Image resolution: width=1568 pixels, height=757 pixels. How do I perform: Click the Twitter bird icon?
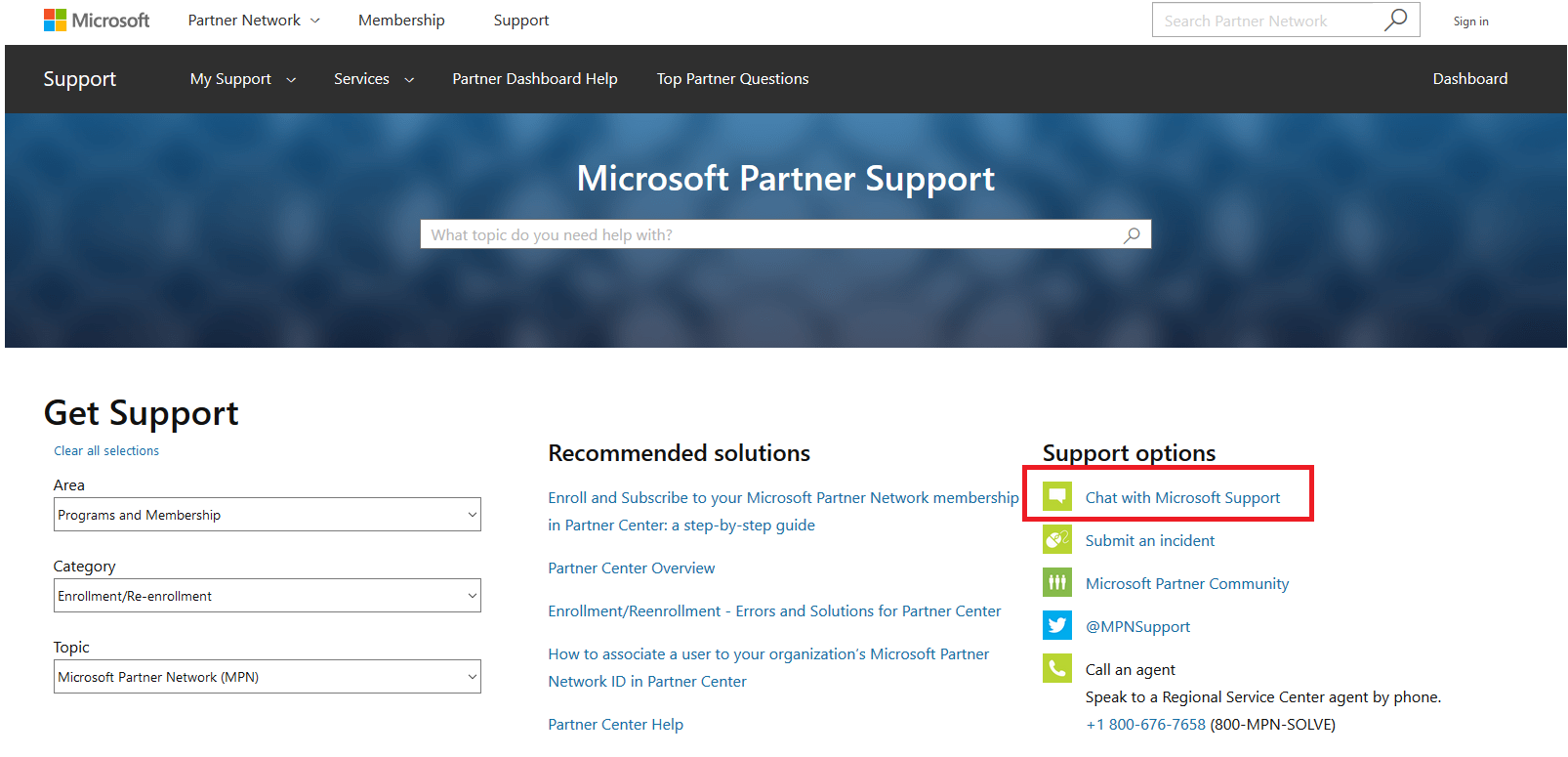[x=1057, y=626]
